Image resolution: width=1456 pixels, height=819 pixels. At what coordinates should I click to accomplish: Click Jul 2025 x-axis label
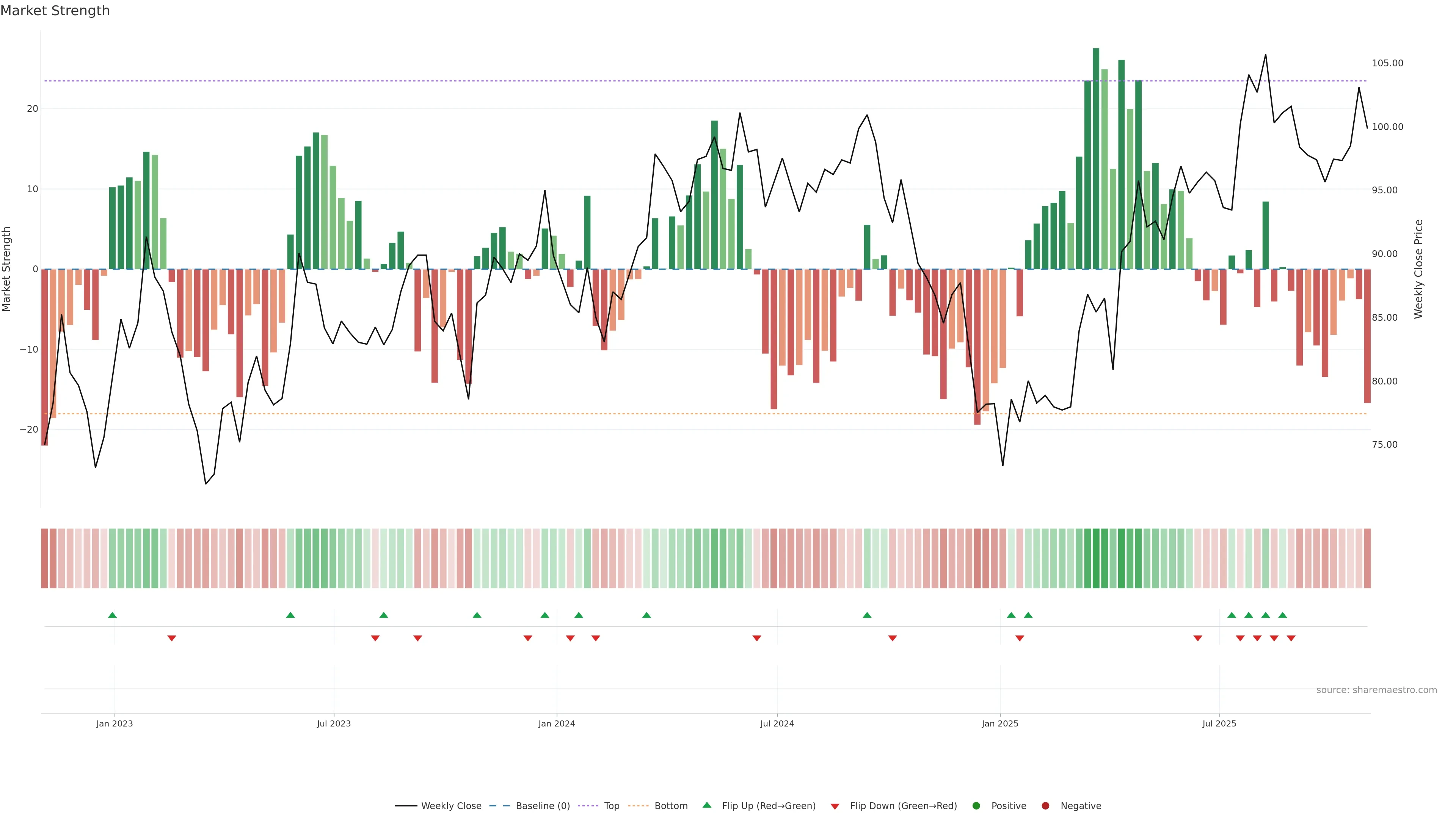pos(1219,723)
